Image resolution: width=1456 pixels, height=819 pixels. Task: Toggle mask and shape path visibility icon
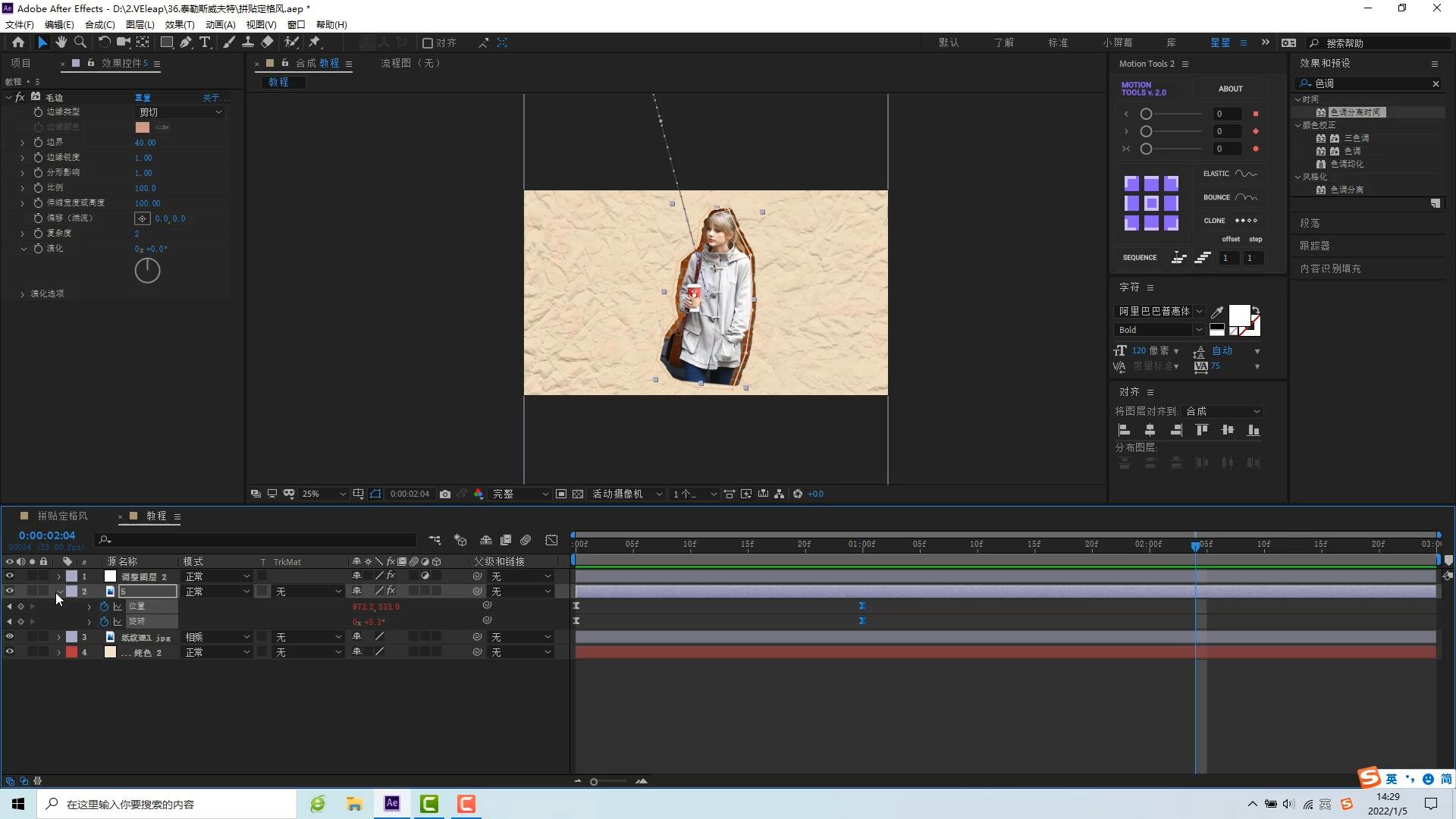(x=375, y=494)
